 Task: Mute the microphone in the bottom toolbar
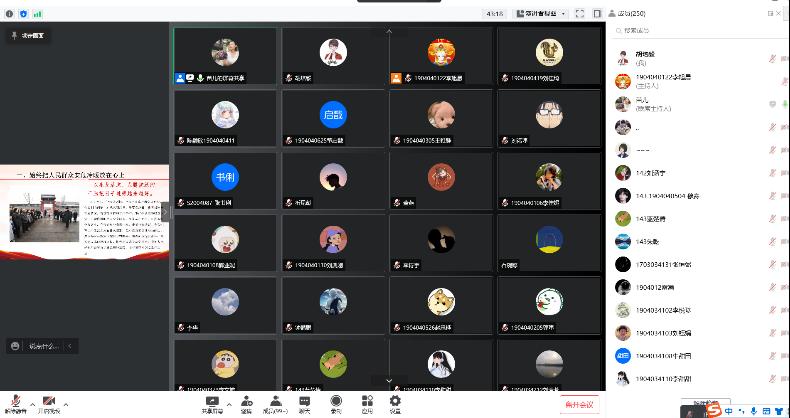[16, 403]
